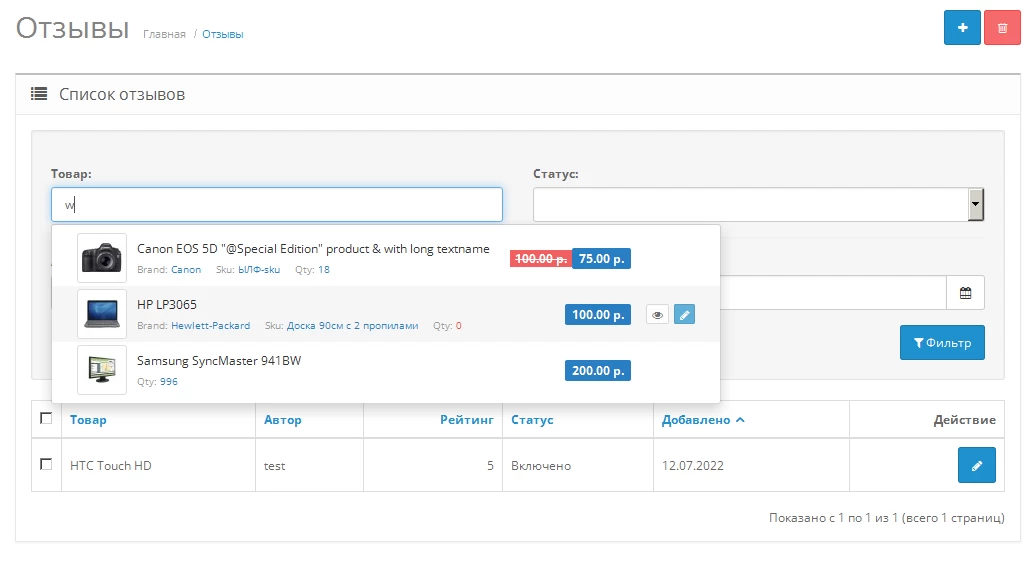The image size is (1035, 570).
Task: Select HP LP3065 suggestion
Action: pos(385,314)
